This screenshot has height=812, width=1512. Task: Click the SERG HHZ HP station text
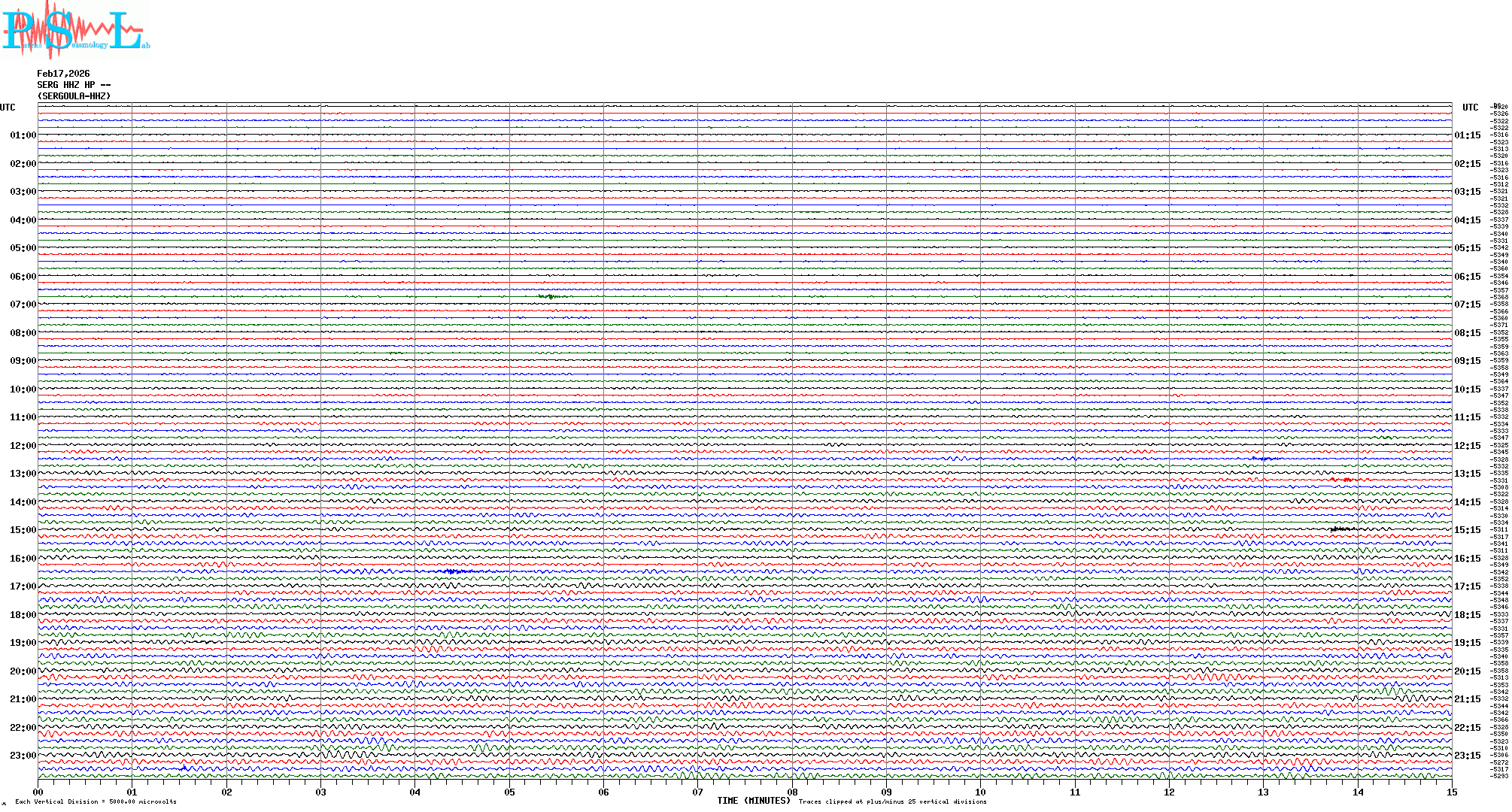74,85
